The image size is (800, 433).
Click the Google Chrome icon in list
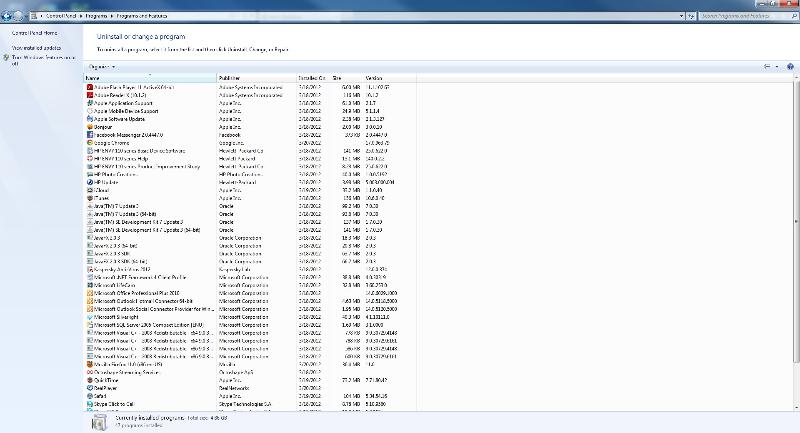(x=90, y=143)
